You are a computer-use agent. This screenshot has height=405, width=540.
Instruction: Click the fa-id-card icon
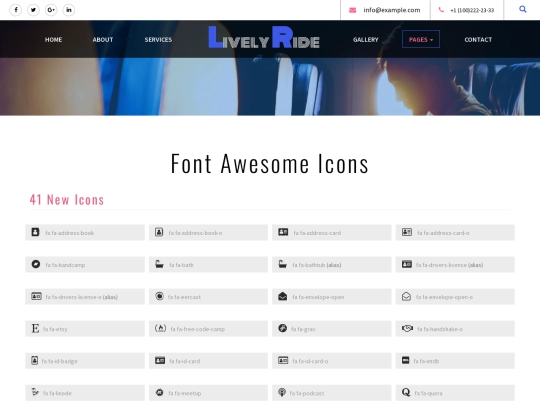(160, 360)
